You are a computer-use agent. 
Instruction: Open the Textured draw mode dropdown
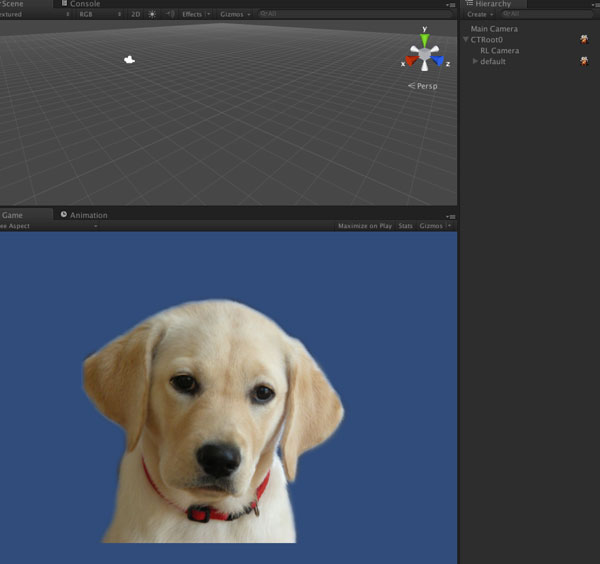pos(34,14)
